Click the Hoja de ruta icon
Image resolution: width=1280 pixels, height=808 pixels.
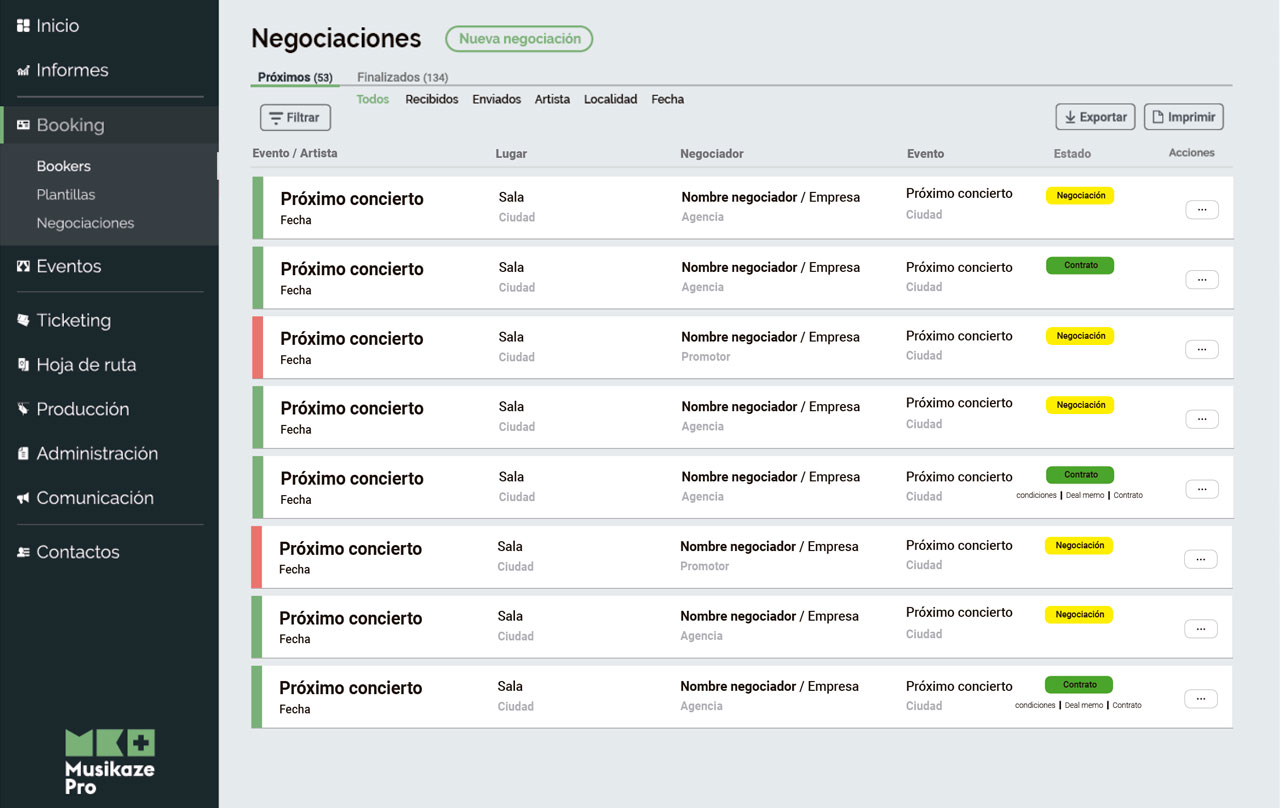tap(23, 365)
